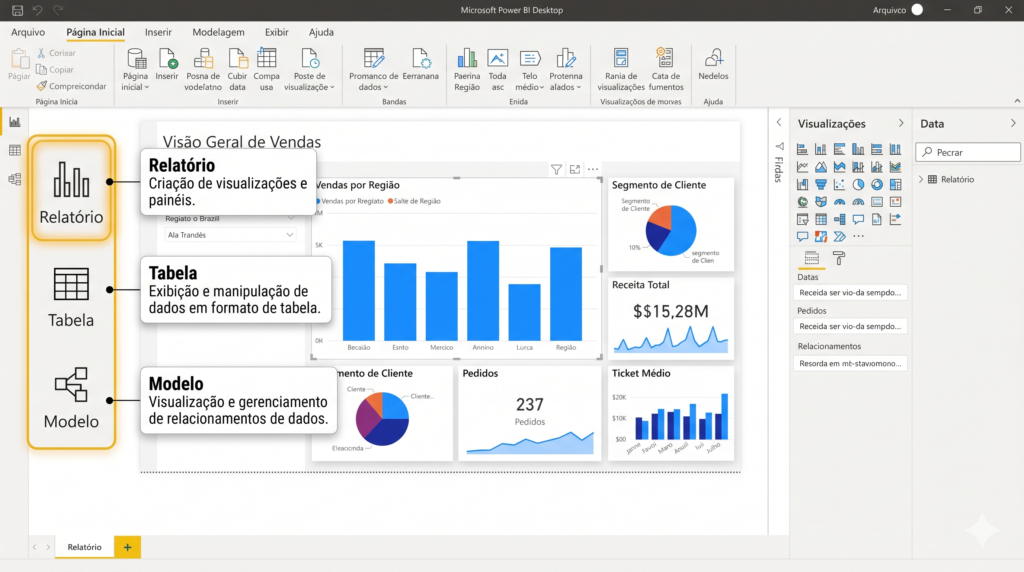The image size is (1024, 572).
Task: Open the Modelagem ribbon tab
Action: [x=218, y=32]
